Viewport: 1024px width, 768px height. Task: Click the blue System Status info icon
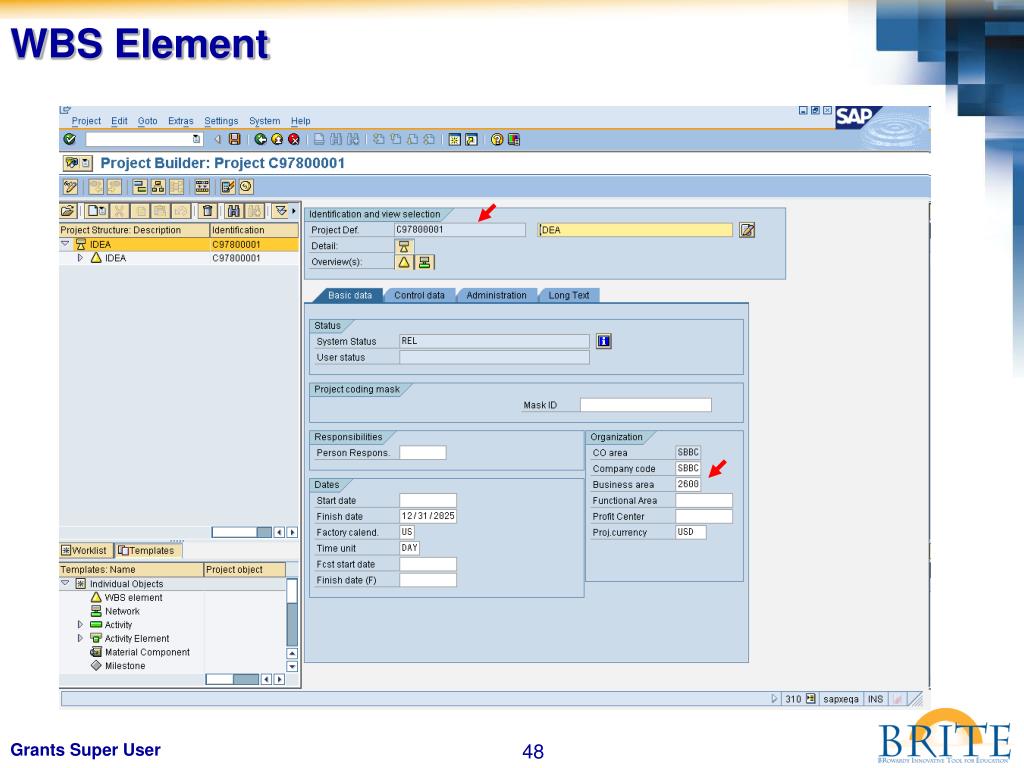pyautogui.click(x=604, y=341)
